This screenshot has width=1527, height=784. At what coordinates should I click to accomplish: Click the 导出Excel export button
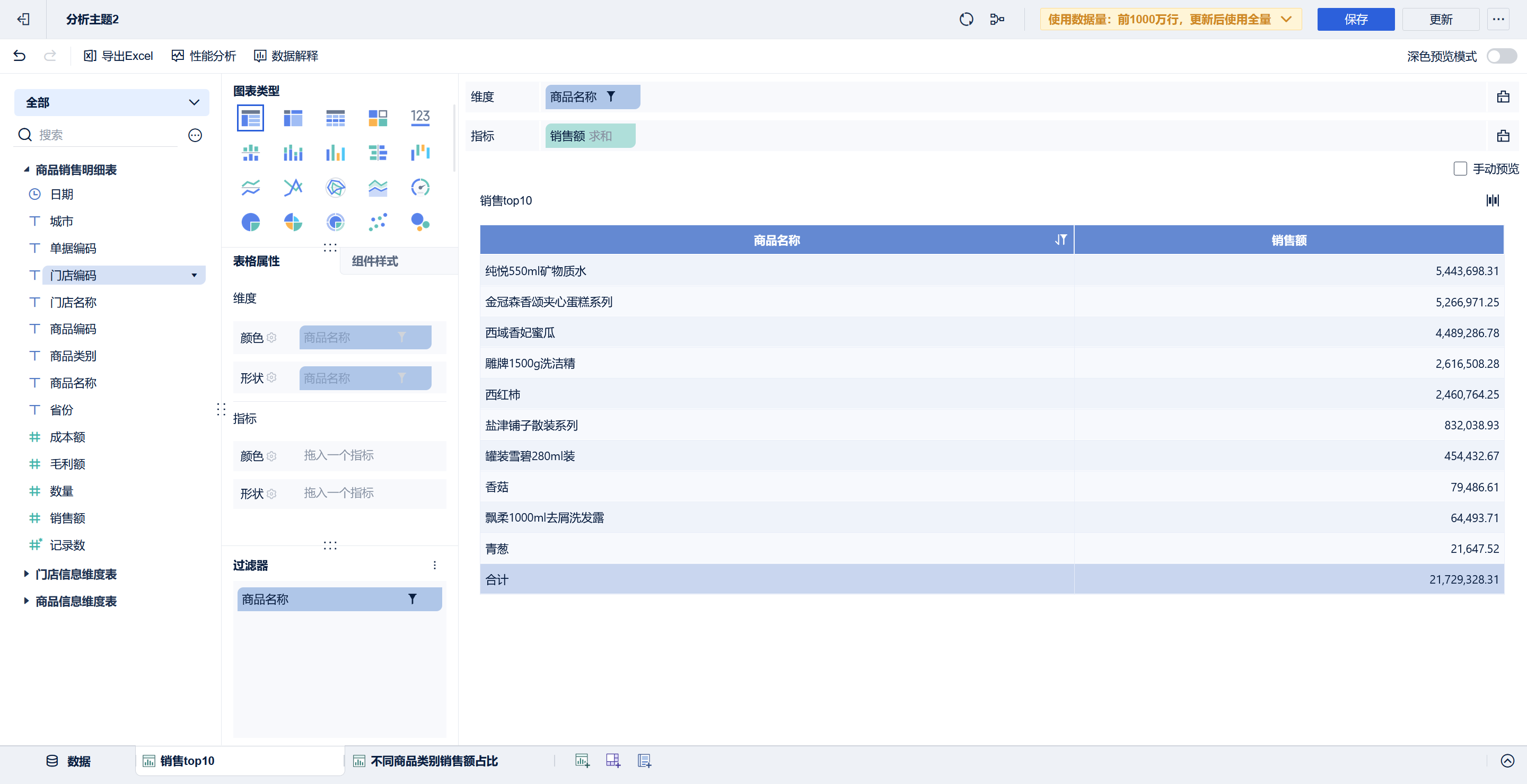(x=119, y=56)
